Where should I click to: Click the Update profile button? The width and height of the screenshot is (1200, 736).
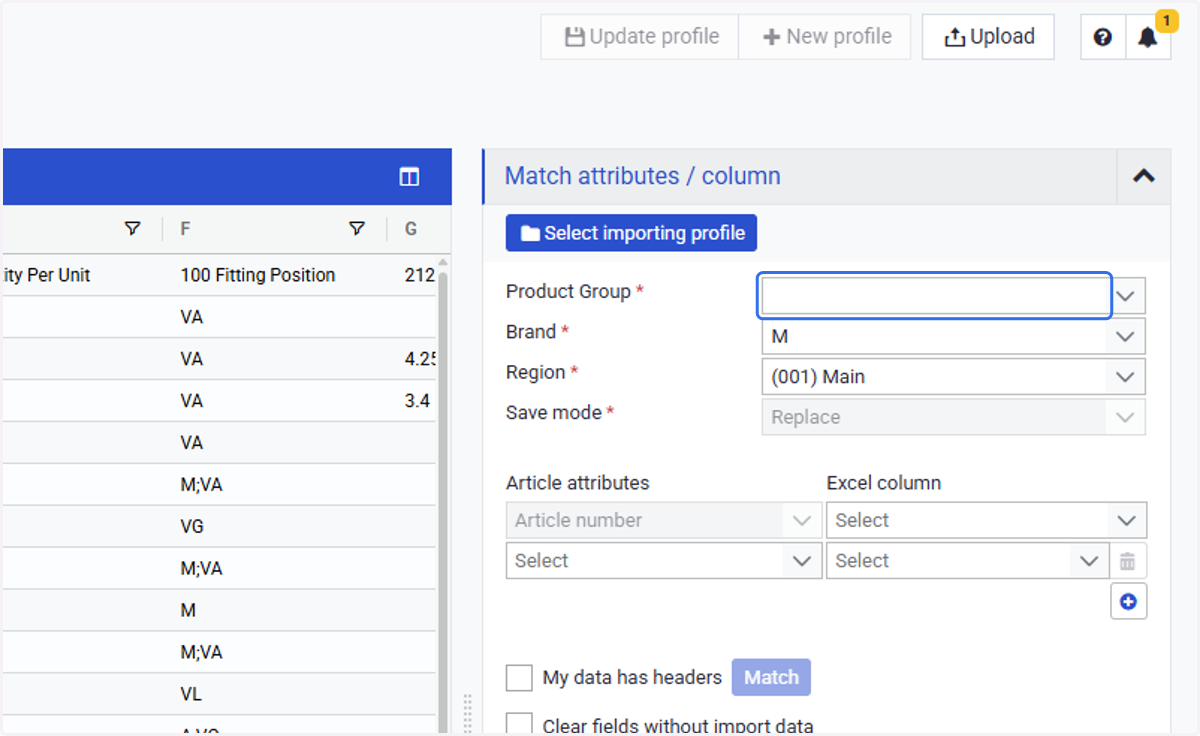click(x=640, y=37)
